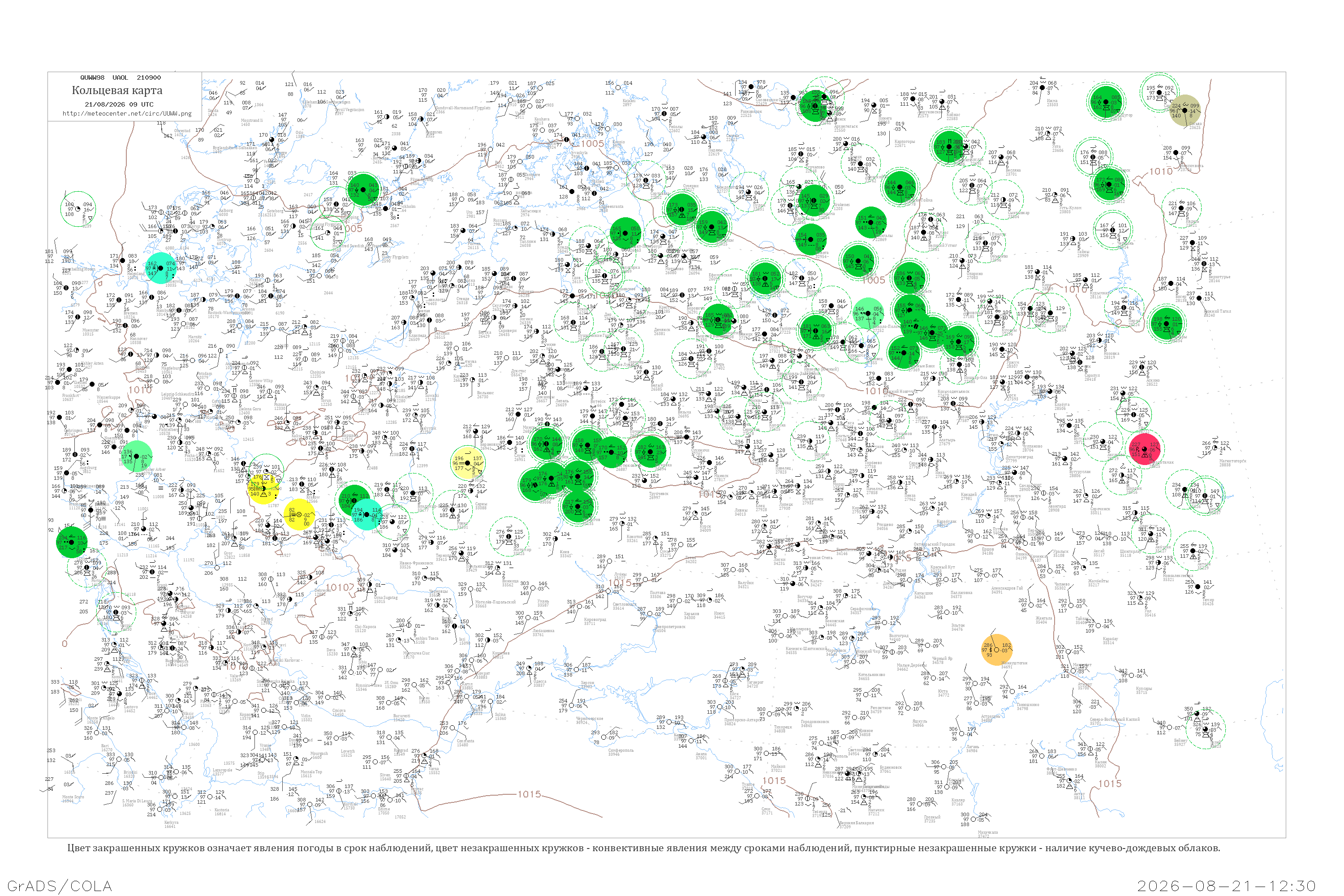The height and width of the screenshot is (896, 1344).
Task: Select the orange weather circle at Жанауштоган
Action: click(997, 650)
